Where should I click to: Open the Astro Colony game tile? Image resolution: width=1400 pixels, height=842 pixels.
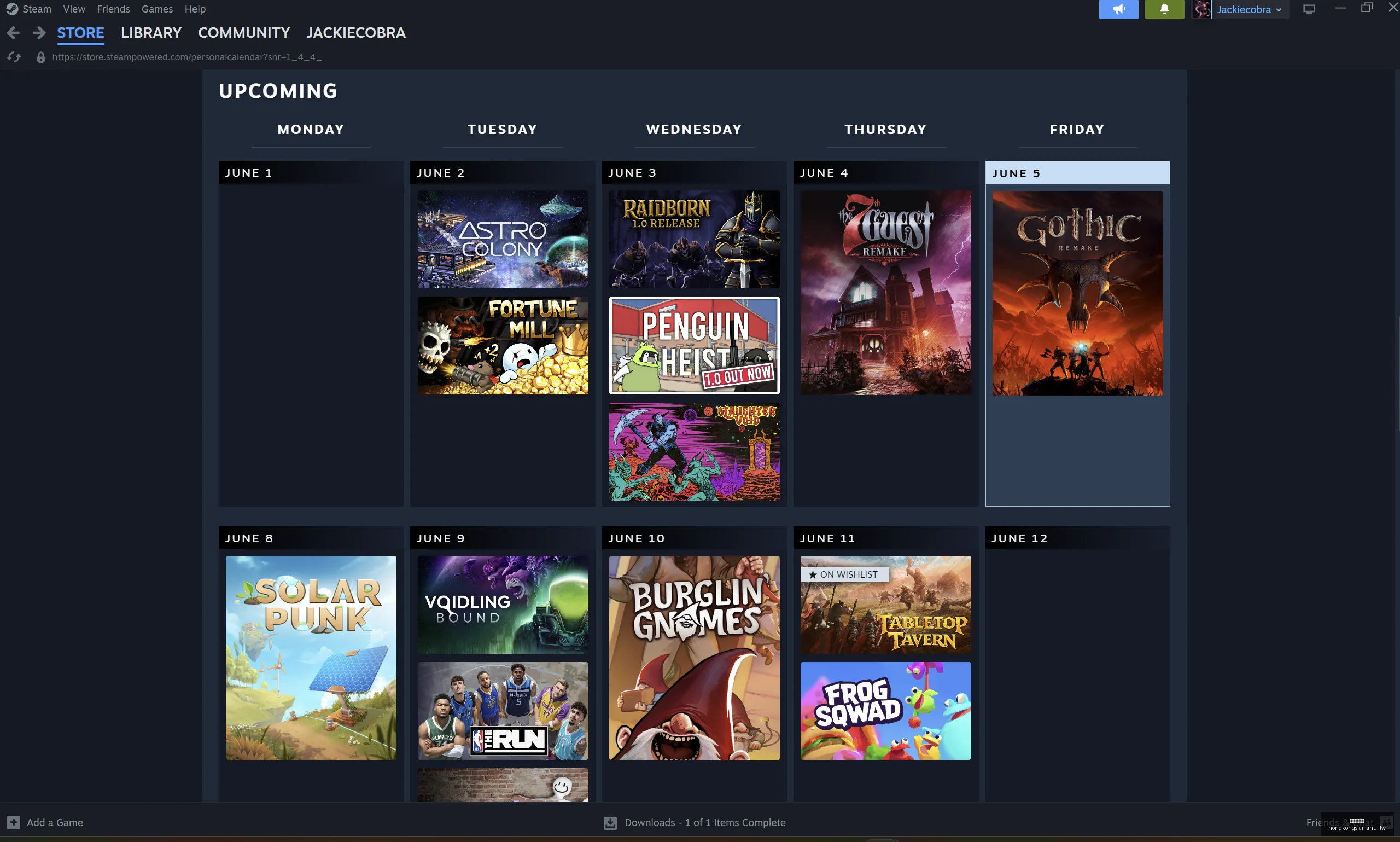point(503,239)
